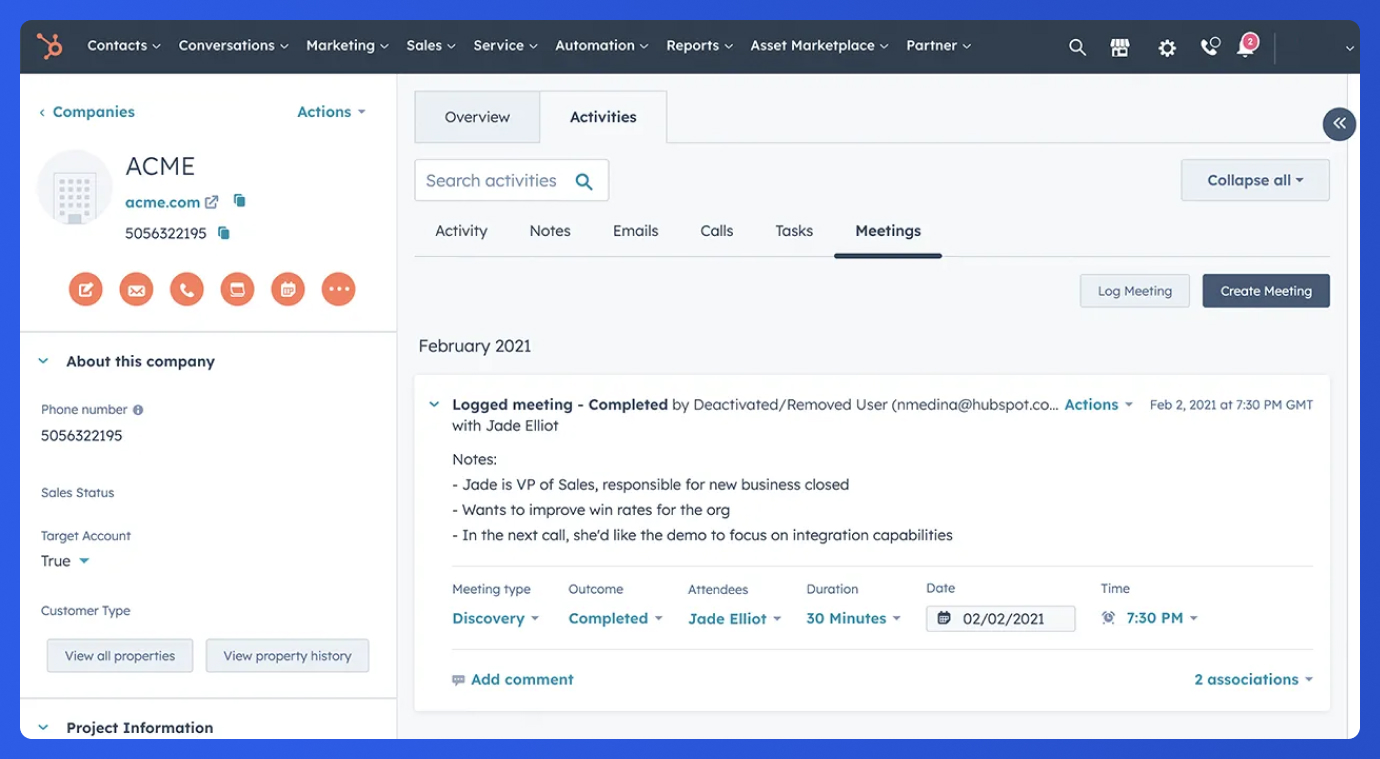Screen dimensions: 1380x759
Task: Open the Reports menu
Action: pos(700,46)
